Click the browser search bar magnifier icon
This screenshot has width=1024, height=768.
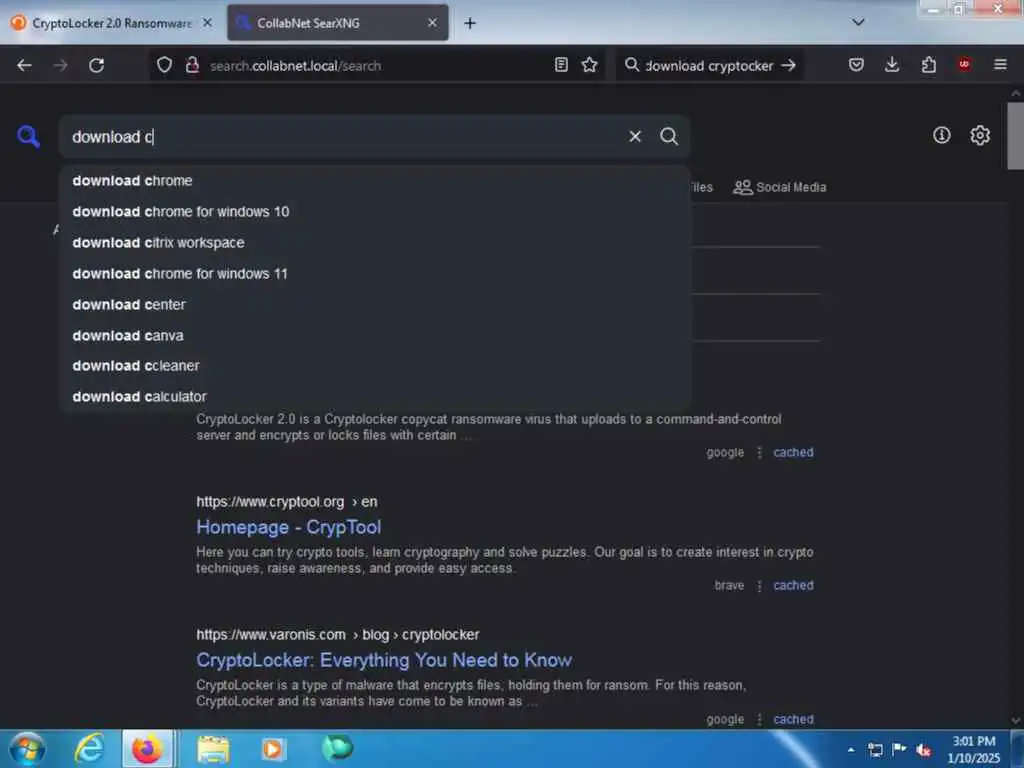632,65
